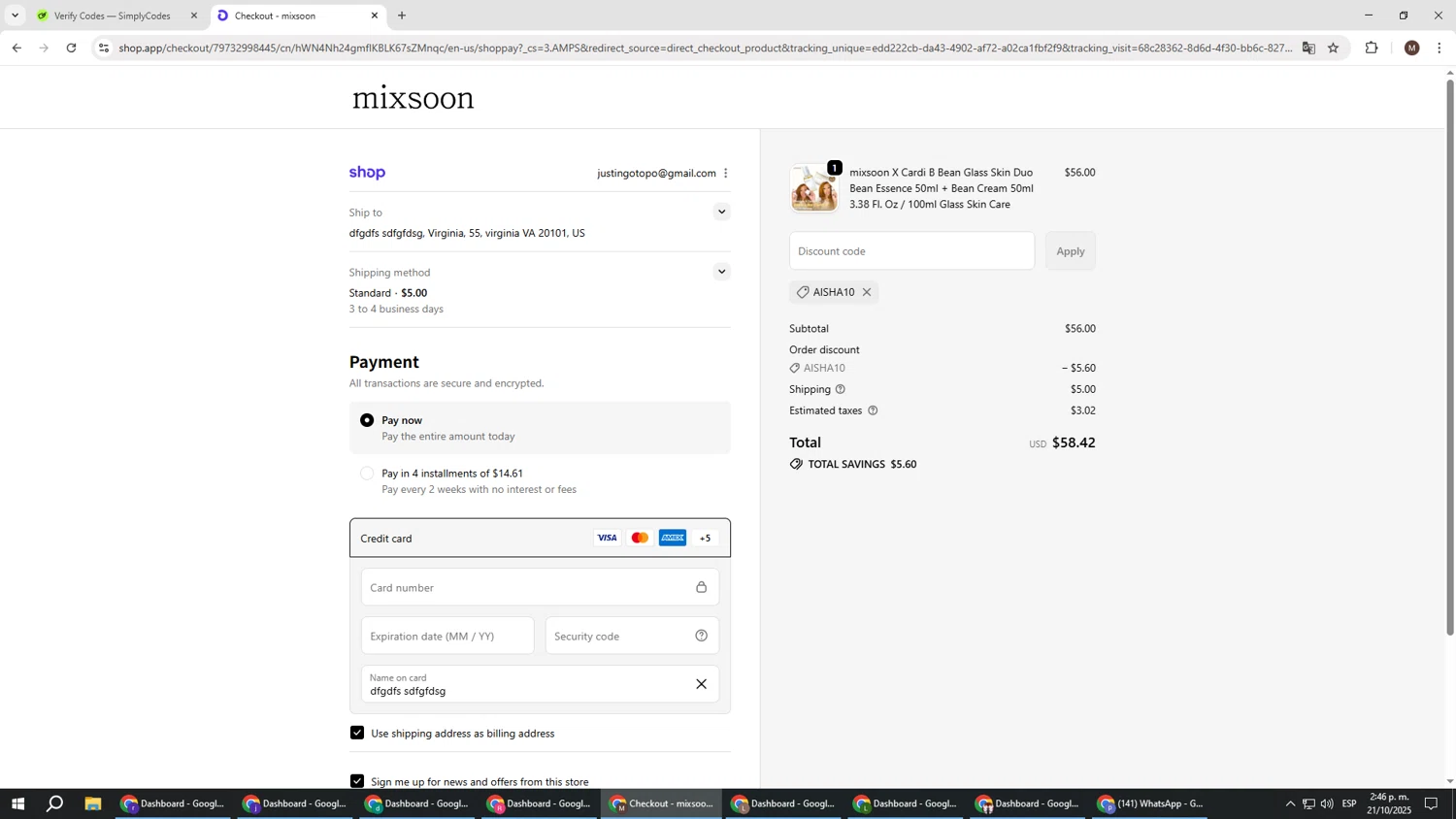The height and width of the screenshot is (819, 1456).
Task: Click the Credit card payment header
Action: [x=540, y=539]
